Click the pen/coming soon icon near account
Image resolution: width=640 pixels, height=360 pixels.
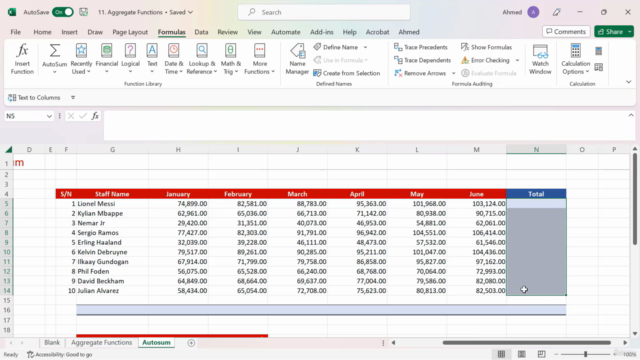[x=556, y=12]
